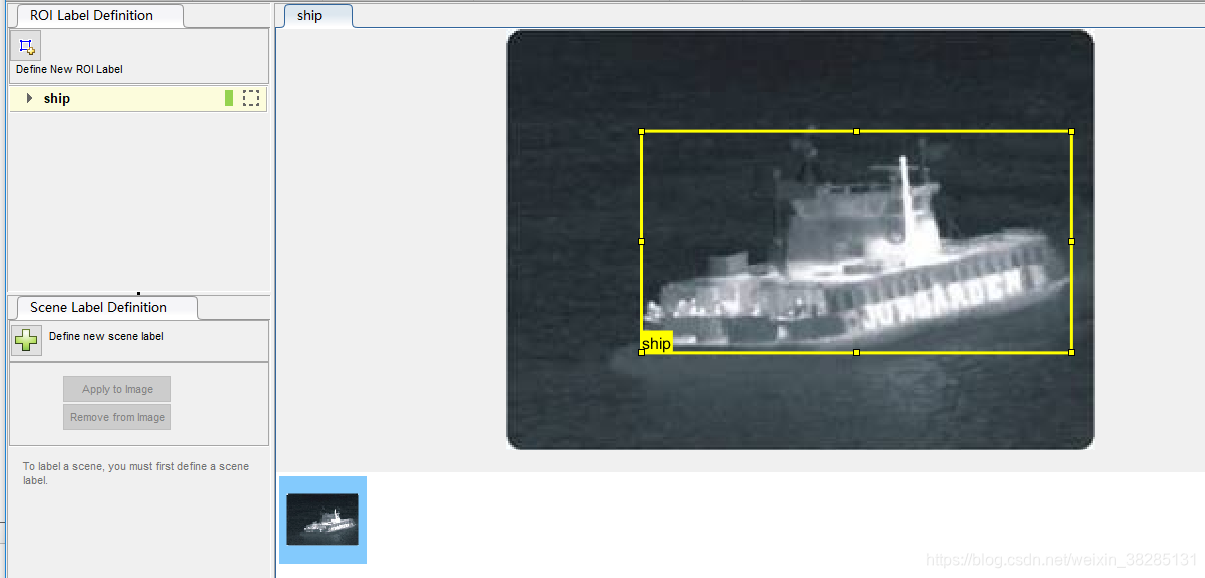Click the 'To label a scene' hint text
Screen dimensions: 1205x578
[x=136, y=473]
